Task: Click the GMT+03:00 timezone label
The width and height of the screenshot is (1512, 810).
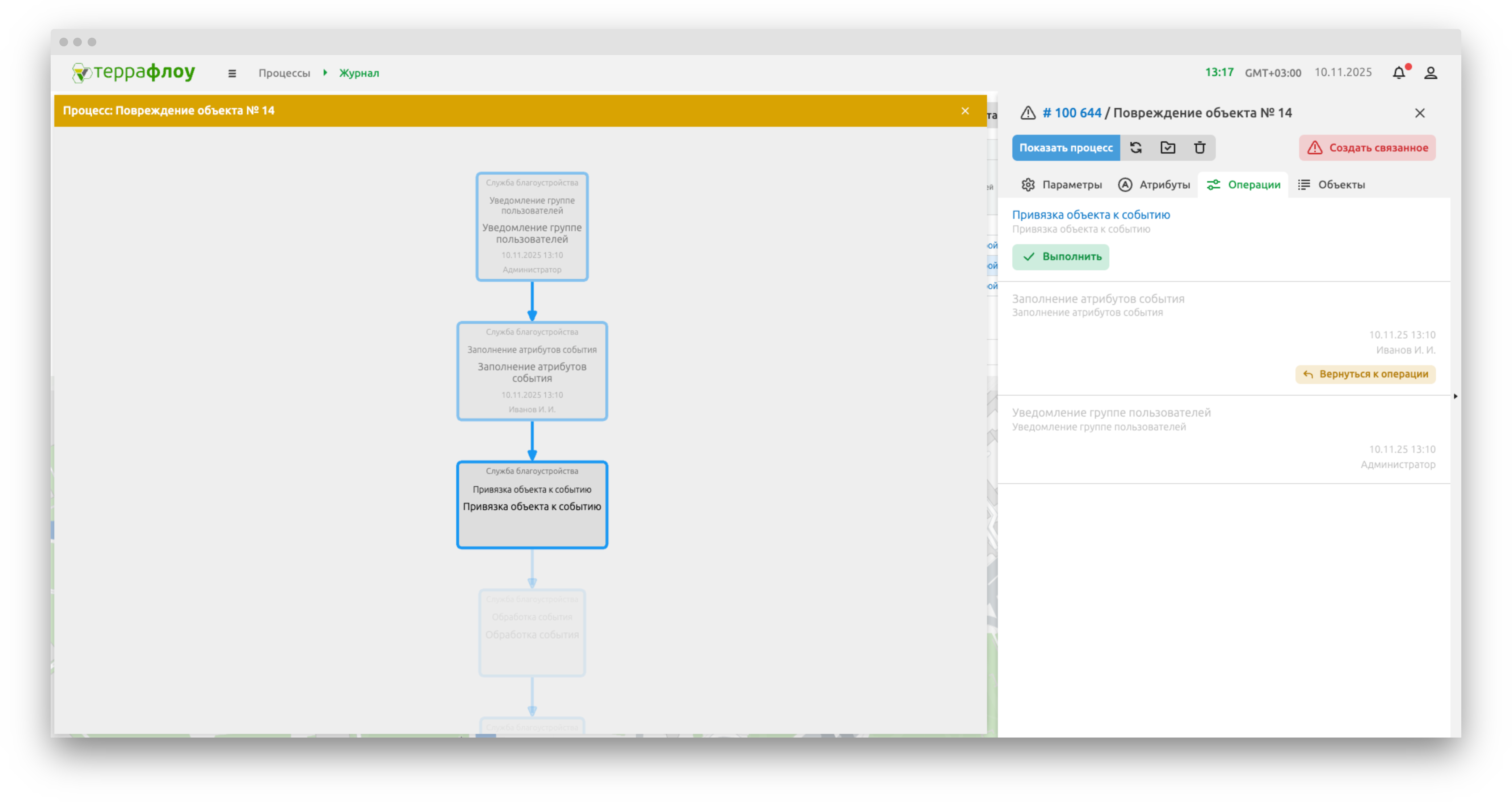Action: (x=1273, y=73)
